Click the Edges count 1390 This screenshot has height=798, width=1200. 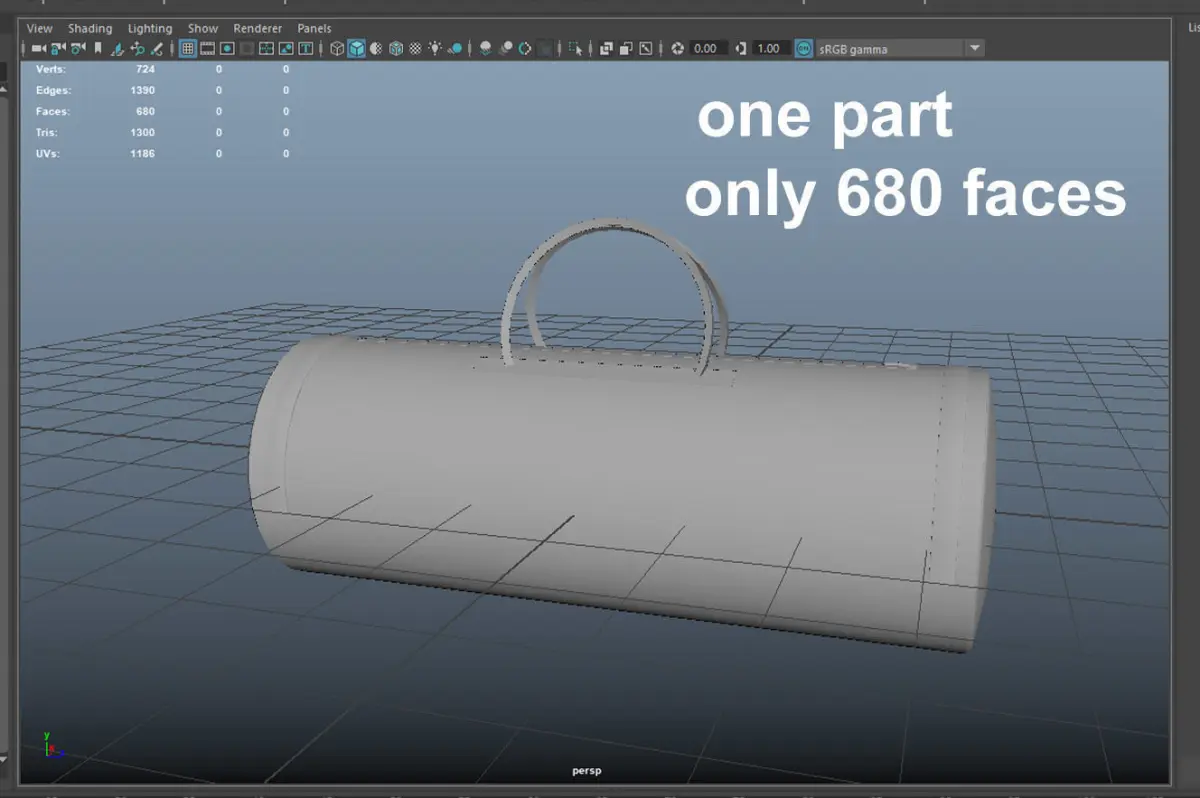[142, 90]
